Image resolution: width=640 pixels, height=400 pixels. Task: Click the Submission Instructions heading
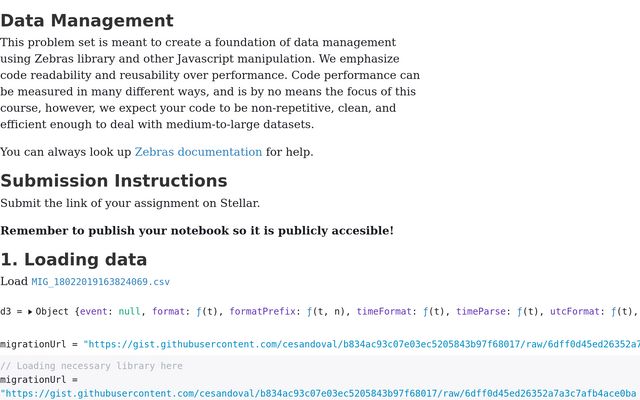click(x=113, y=181)
